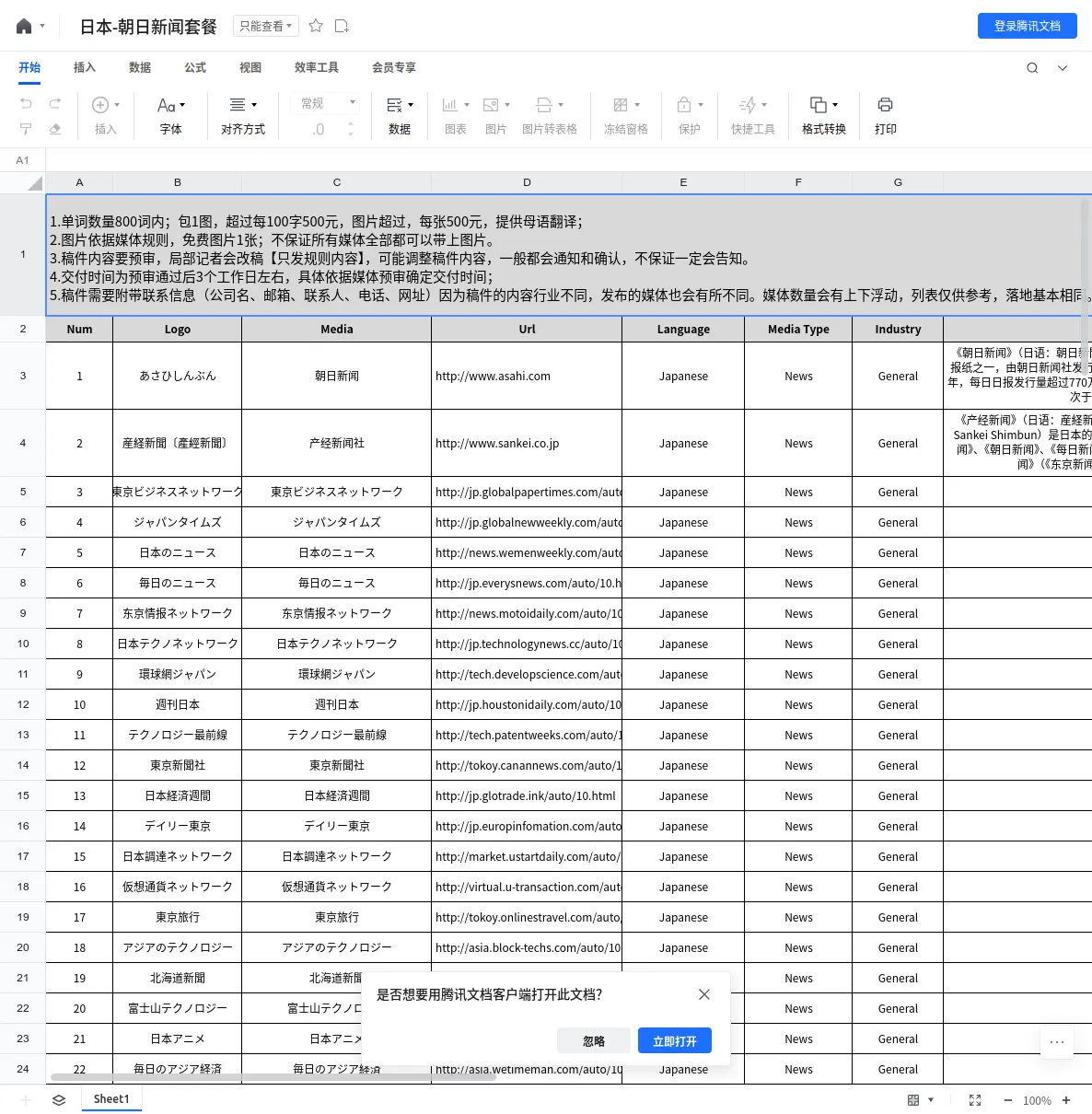The height and width of the screenshot is (1114, 1092).
Task: Click the 忽略 button
Action: 594,1040
